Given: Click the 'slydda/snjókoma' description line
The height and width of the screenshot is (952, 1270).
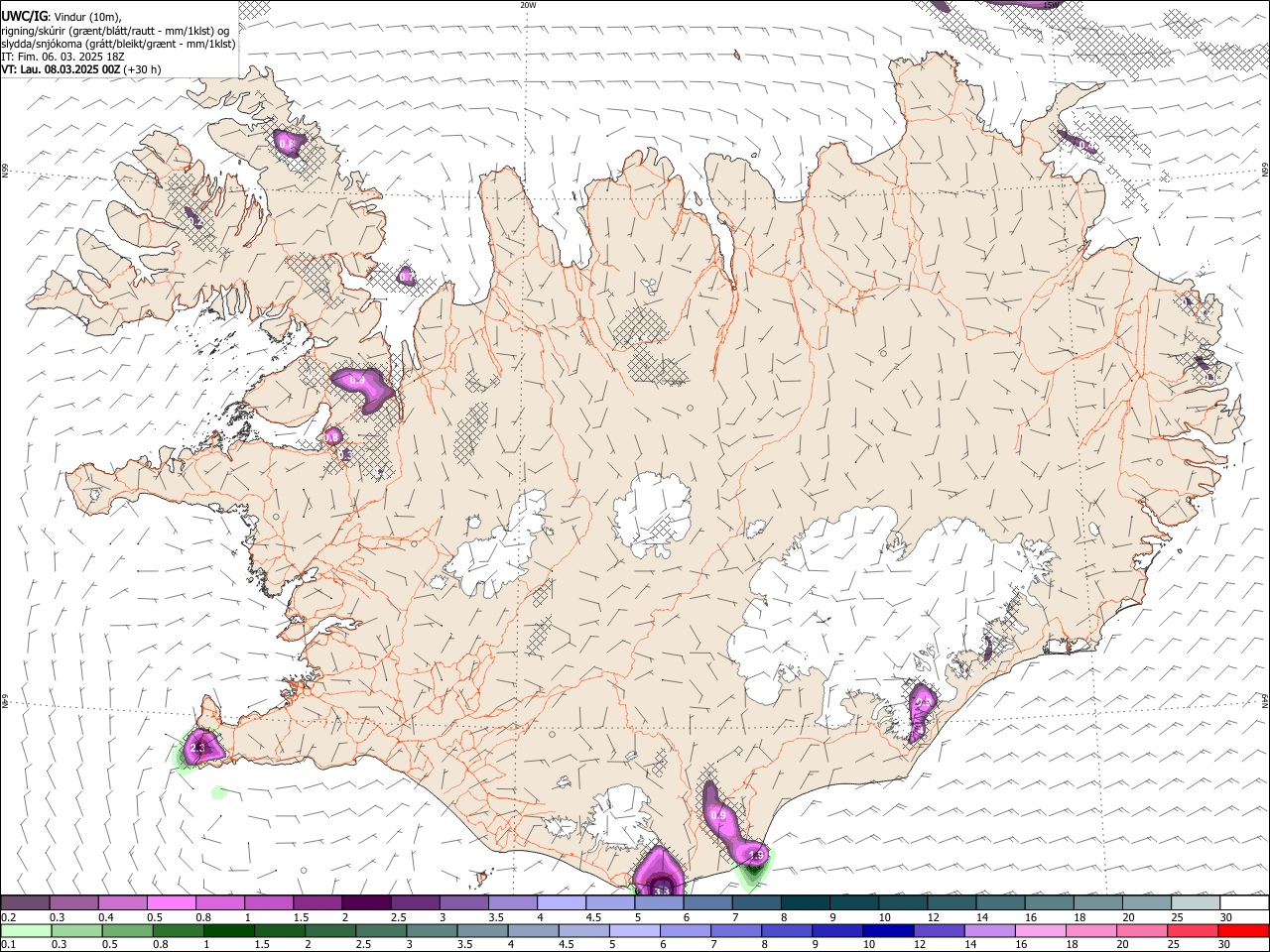Looking at the screenshot, I should tap(118, 44).
